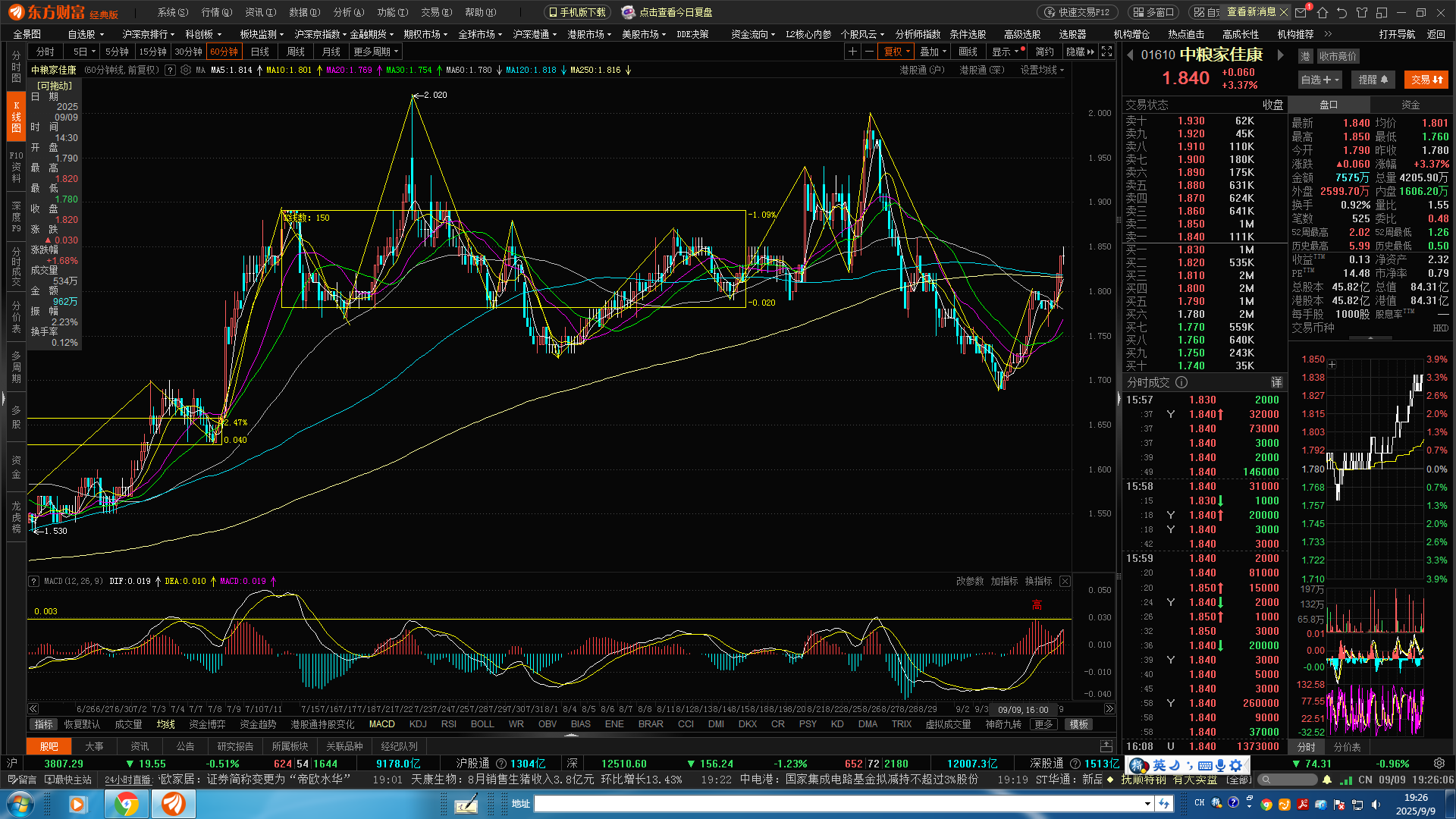
Task: Open the MA indicator settings gear icon
Action: (186, 70)
